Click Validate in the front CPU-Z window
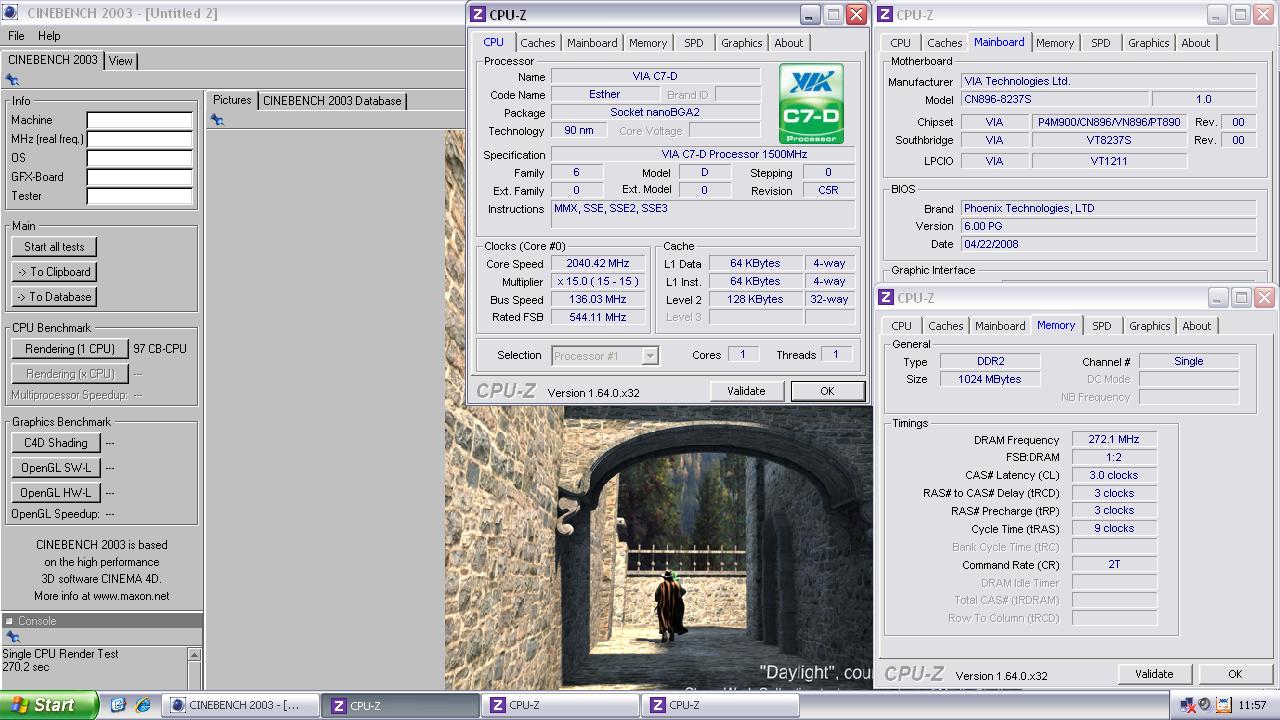Image resolution: width=1280 pixels, height=720 pixels. coord(746,391)
